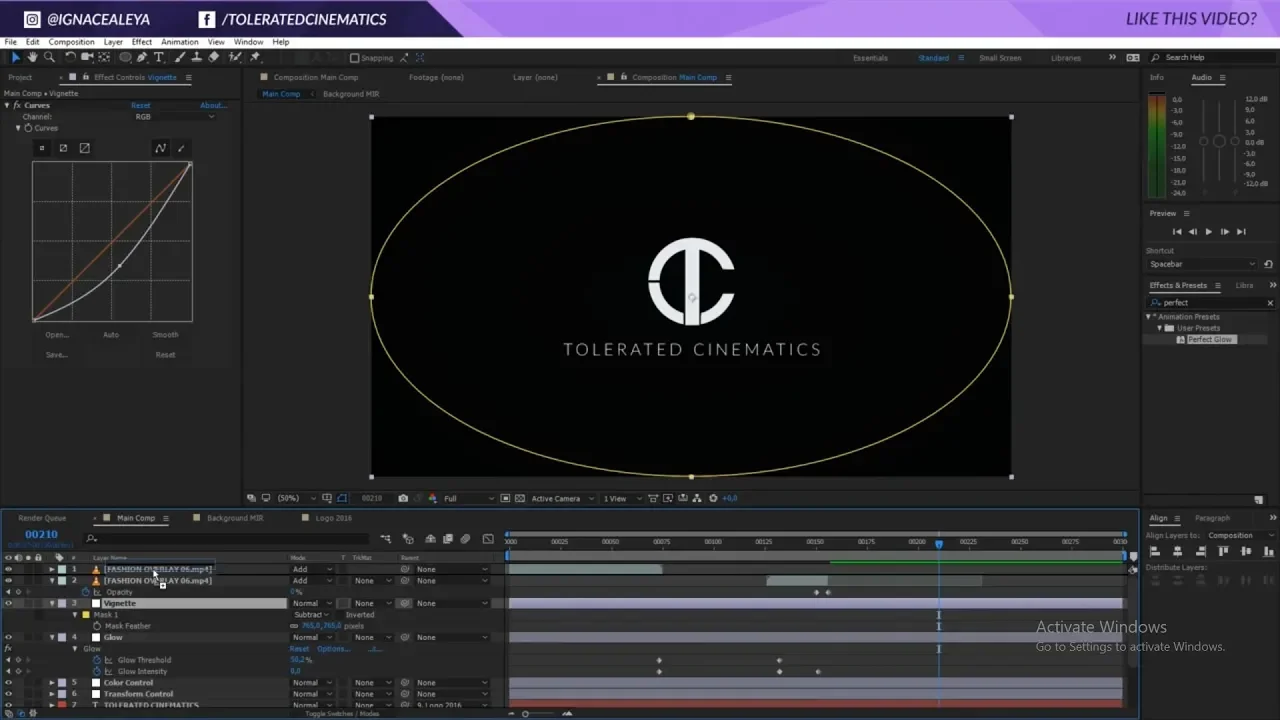Screen dimensions: 1280x720
Task: Hide the Glow layer eye toggle
Action: (8, 637)
